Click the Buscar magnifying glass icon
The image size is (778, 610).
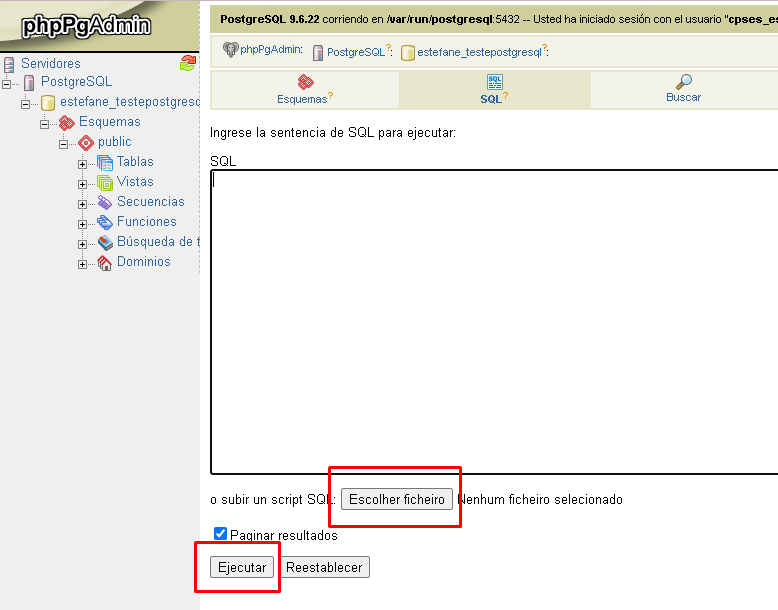tap(684, 81)
